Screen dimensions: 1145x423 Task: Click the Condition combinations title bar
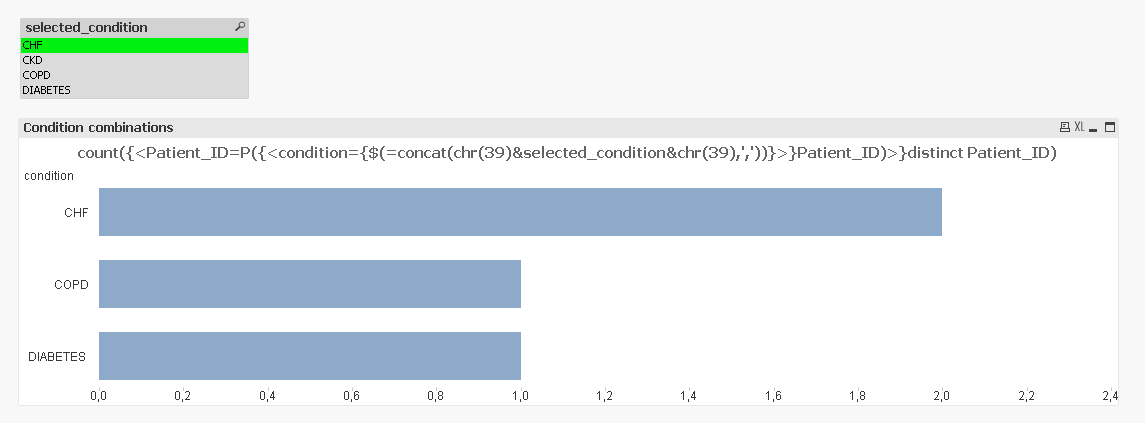tap(500, 127)
